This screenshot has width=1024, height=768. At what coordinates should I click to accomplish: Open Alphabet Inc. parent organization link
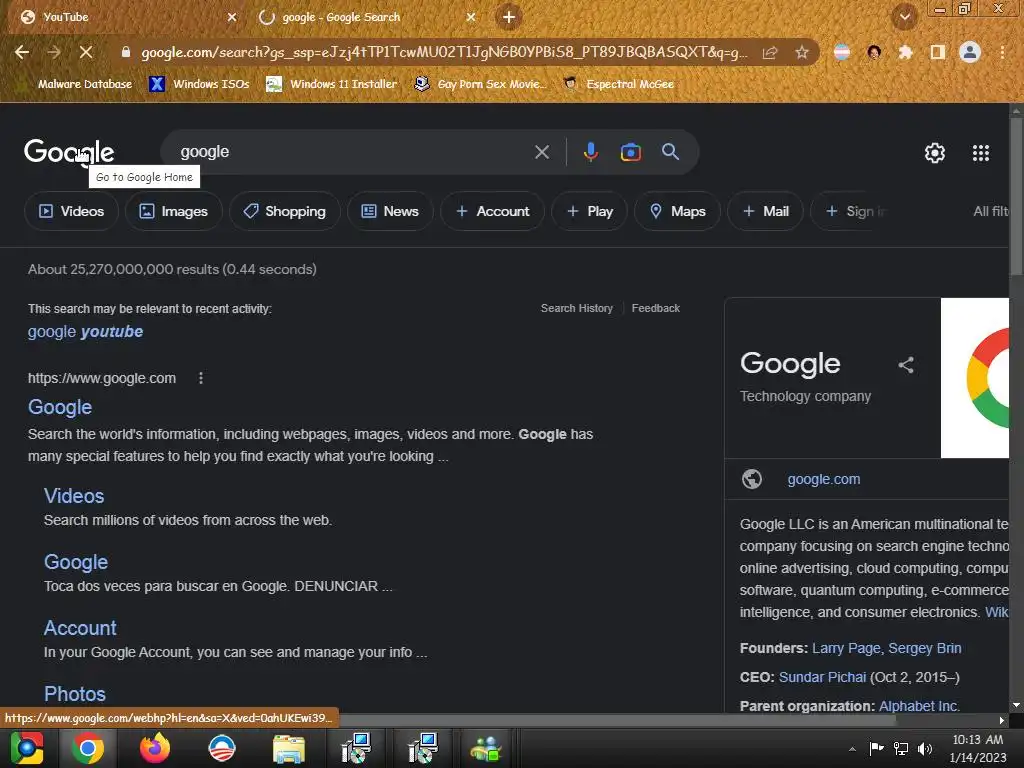pos(919,706)
